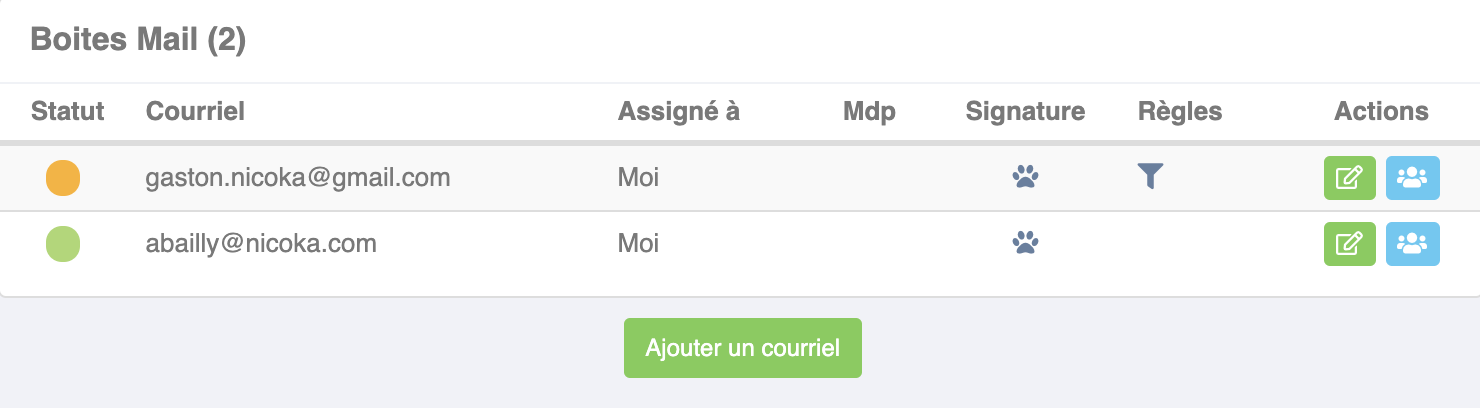
Task: Click the Statut column header
Action: [68, 111]
